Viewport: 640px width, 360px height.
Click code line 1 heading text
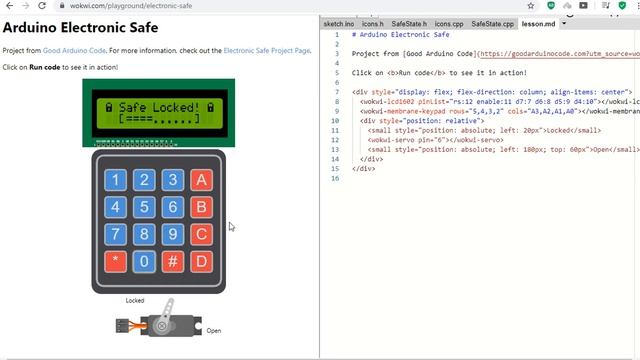point(400,35)
